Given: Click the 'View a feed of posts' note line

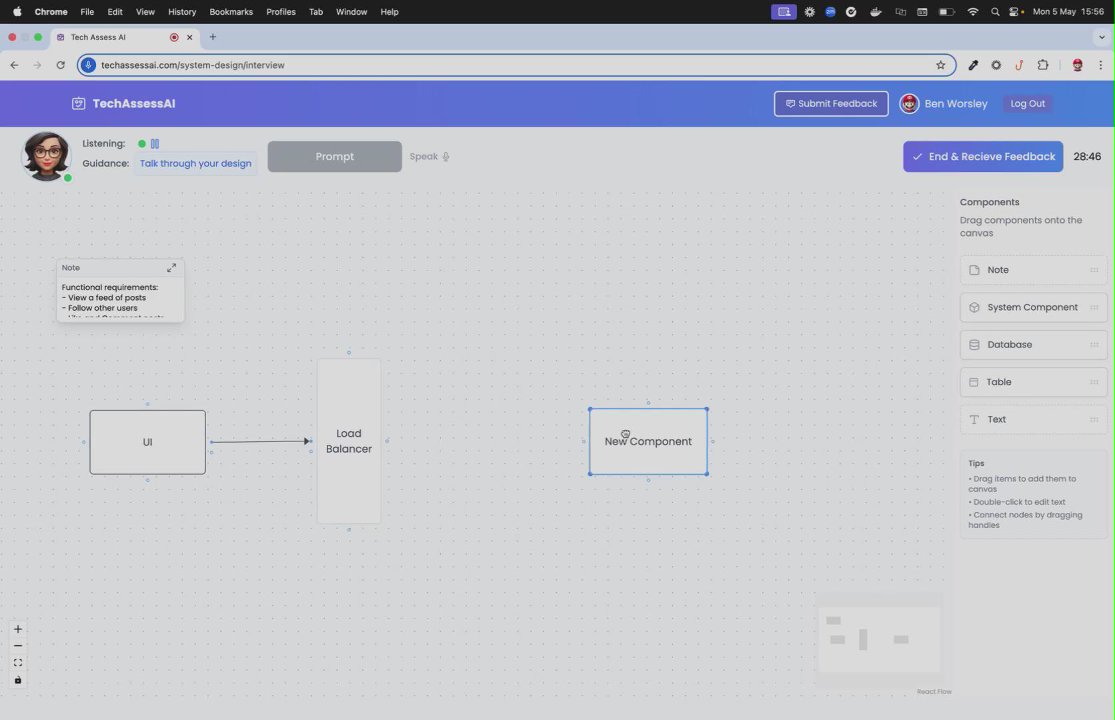Looking at the screenshot, I should 107,298.
